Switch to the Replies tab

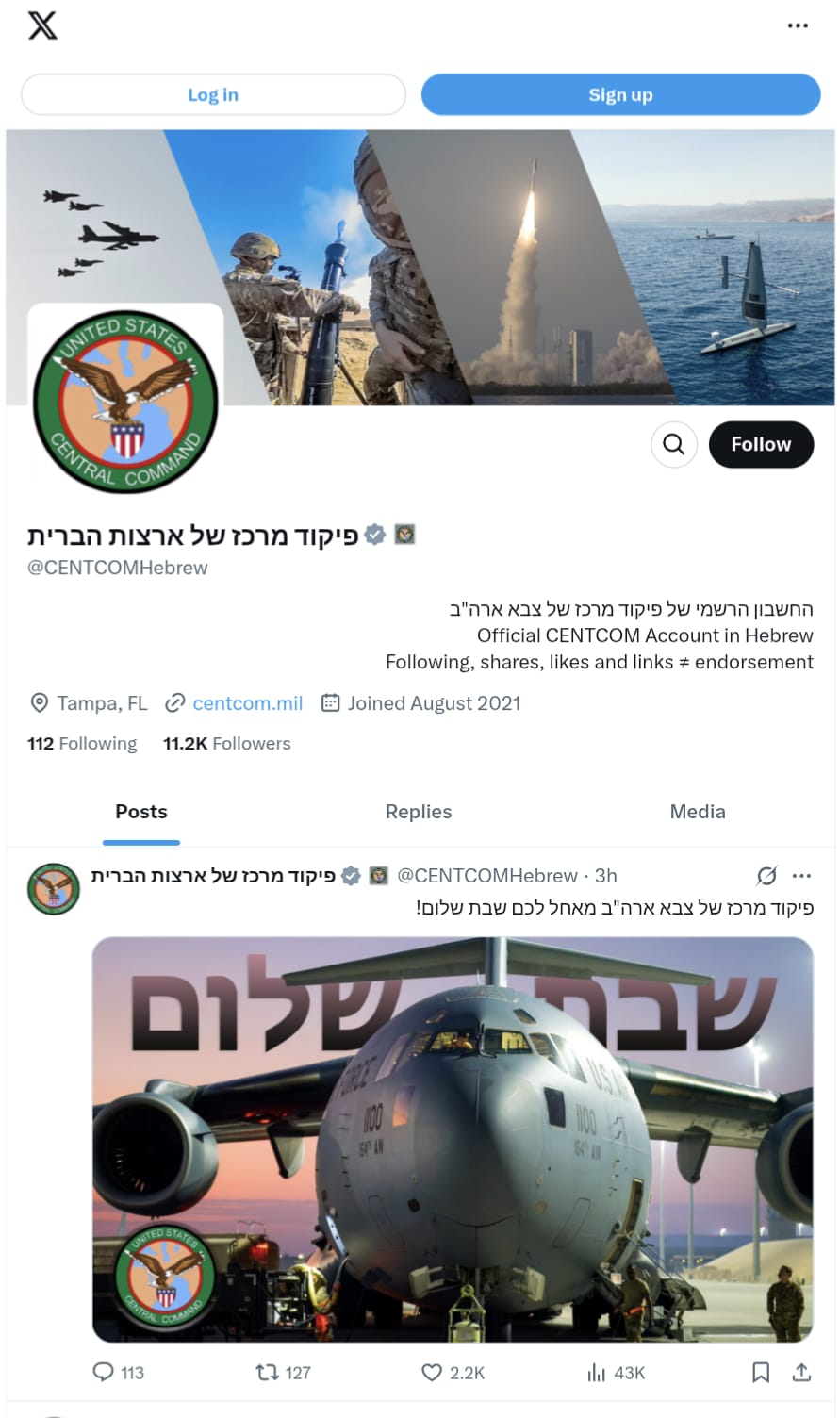419,812
